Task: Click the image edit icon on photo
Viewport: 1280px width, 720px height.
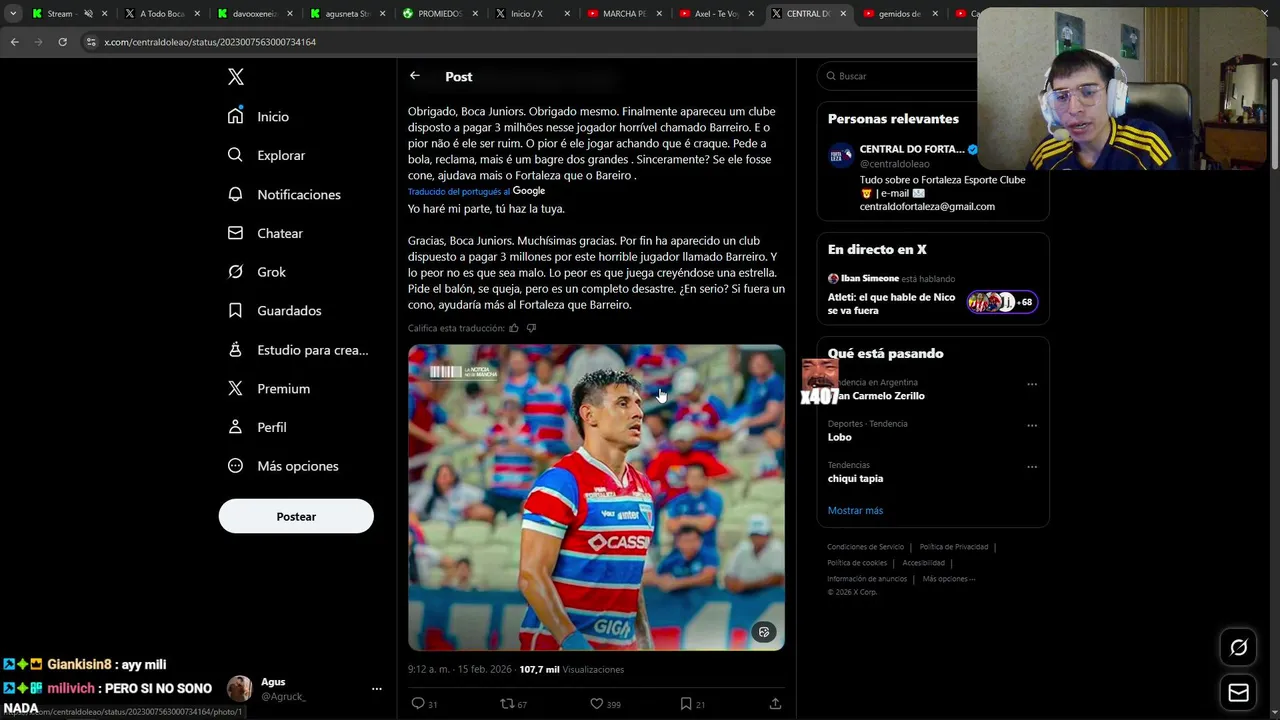Action: (x=764, y=632)
